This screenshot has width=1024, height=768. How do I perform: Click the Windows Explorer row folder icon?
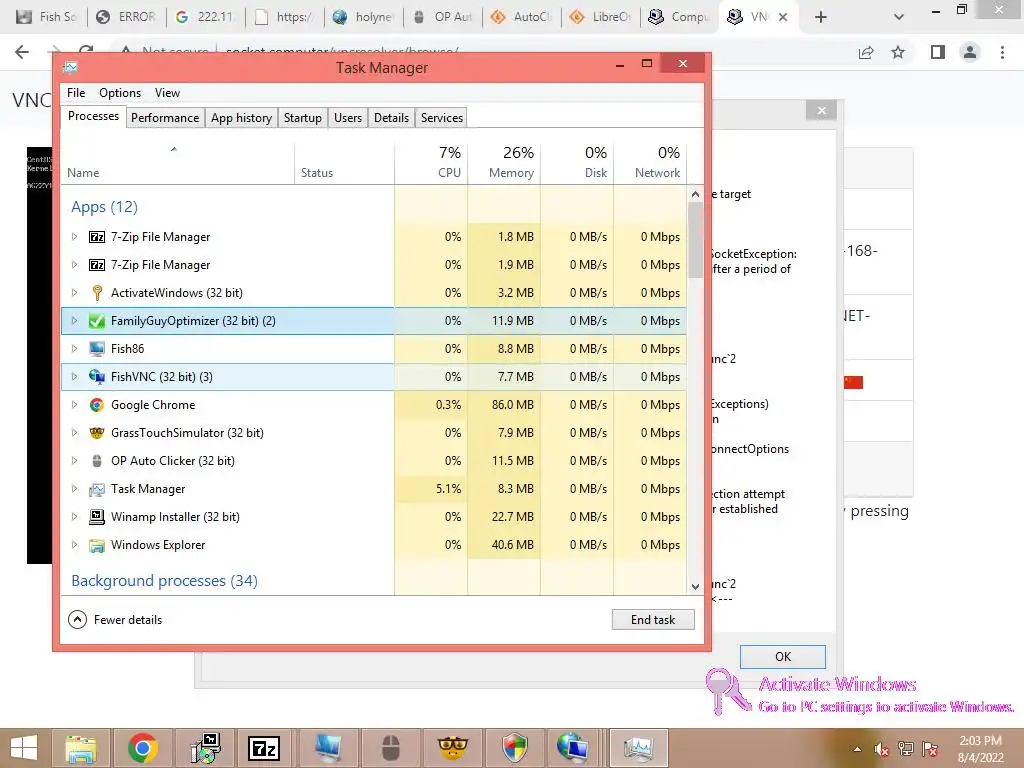click(97, 545)
